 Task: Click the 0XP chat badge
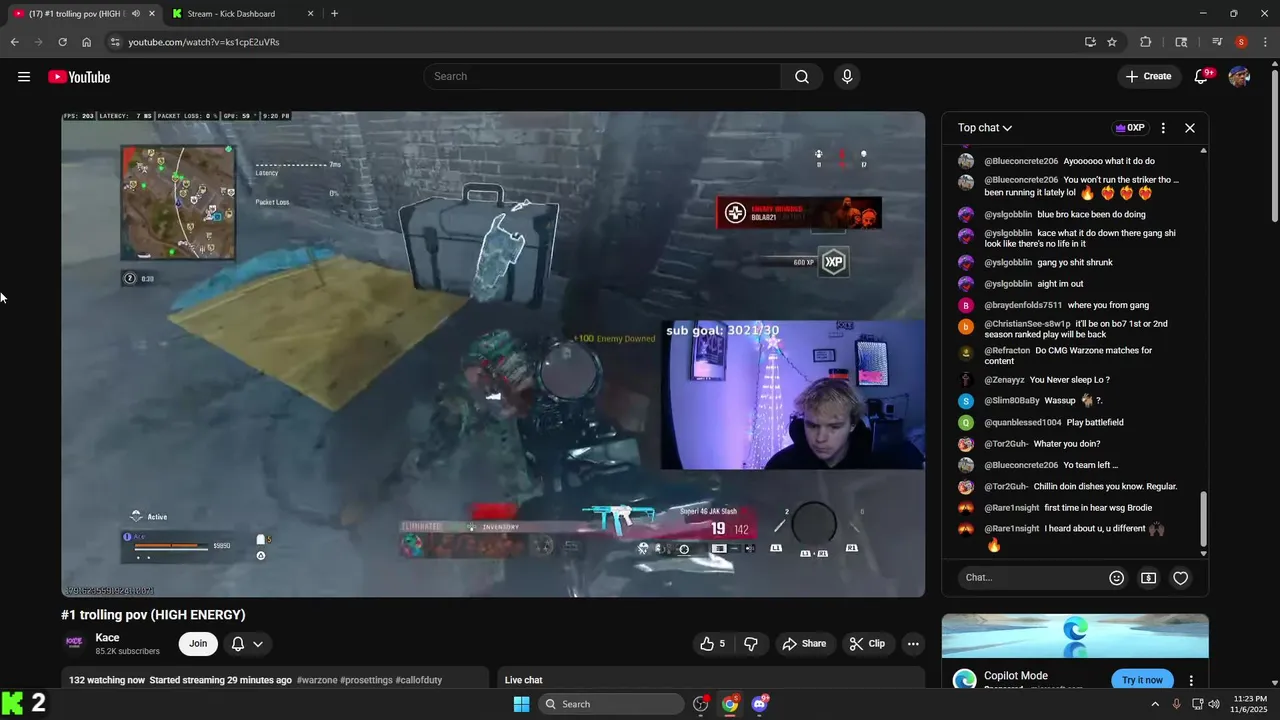(1129, 128)
